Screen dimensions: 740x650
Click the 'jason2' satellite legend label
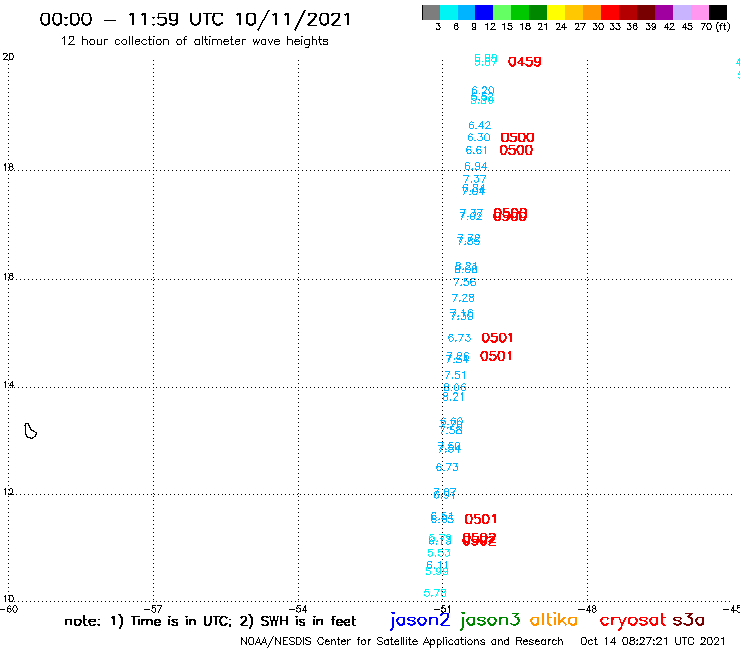click(x=420, y=620)
